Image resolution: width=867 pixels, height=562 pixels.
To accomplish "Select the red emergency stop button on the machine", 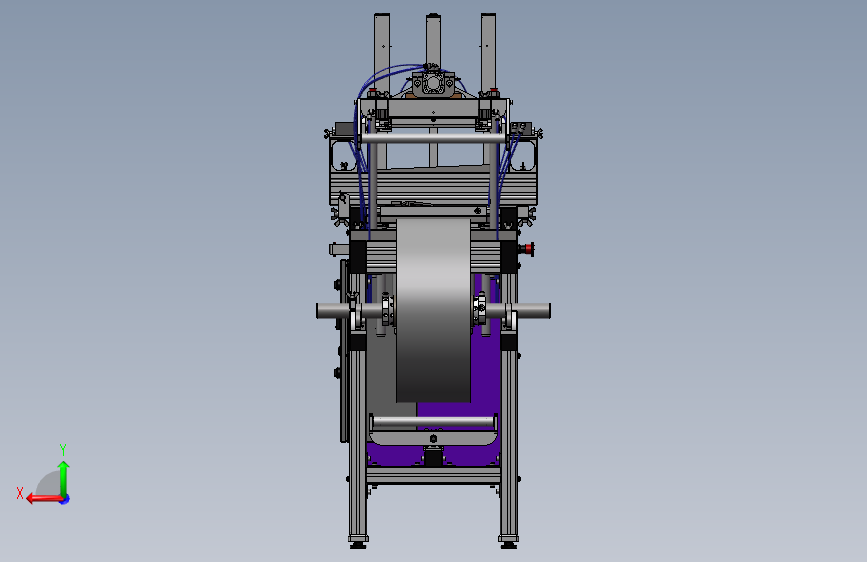I will tap(529, 249).
